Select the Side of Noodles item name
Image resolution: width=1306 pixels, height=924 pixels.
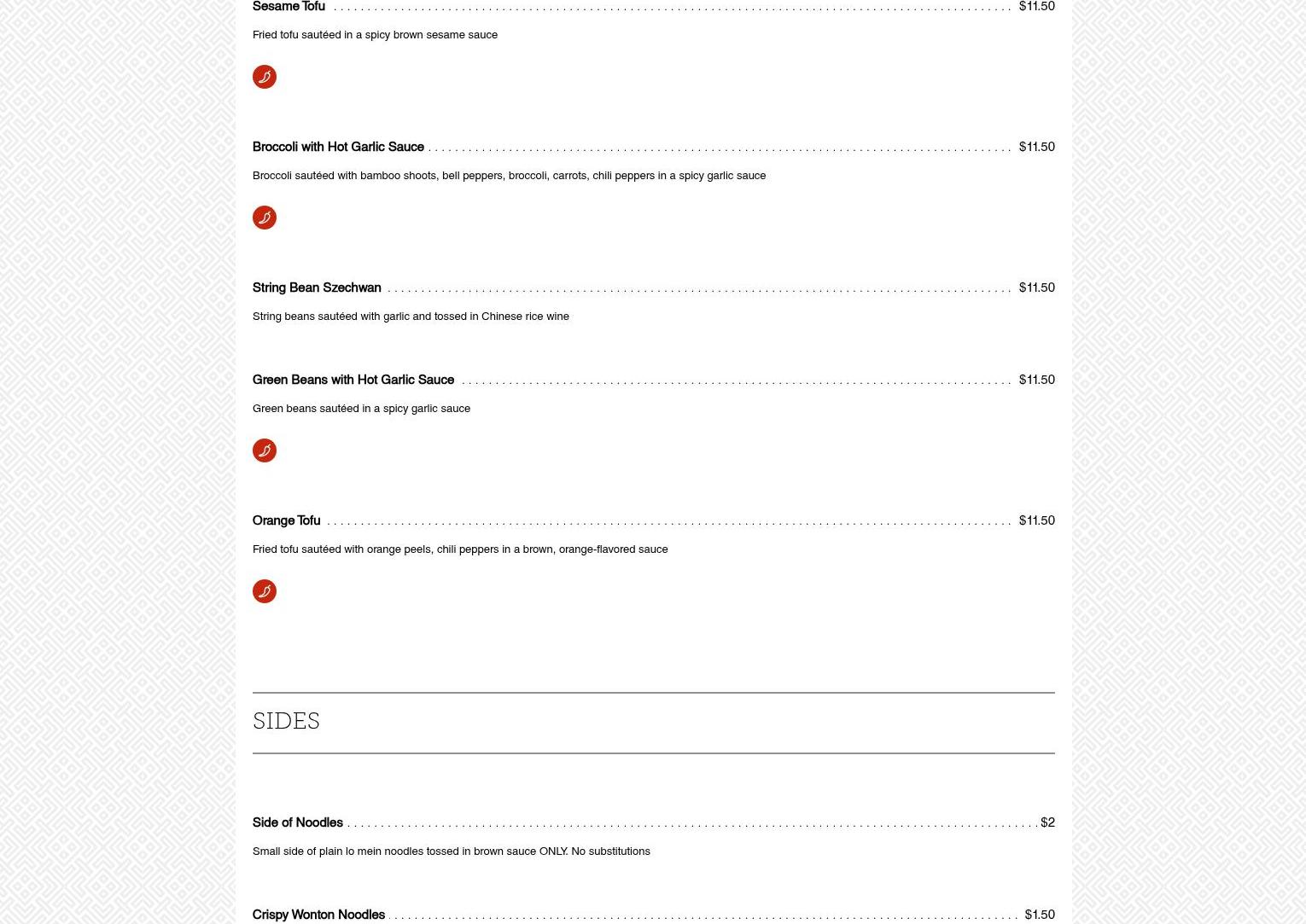click(x=298, y=822)
